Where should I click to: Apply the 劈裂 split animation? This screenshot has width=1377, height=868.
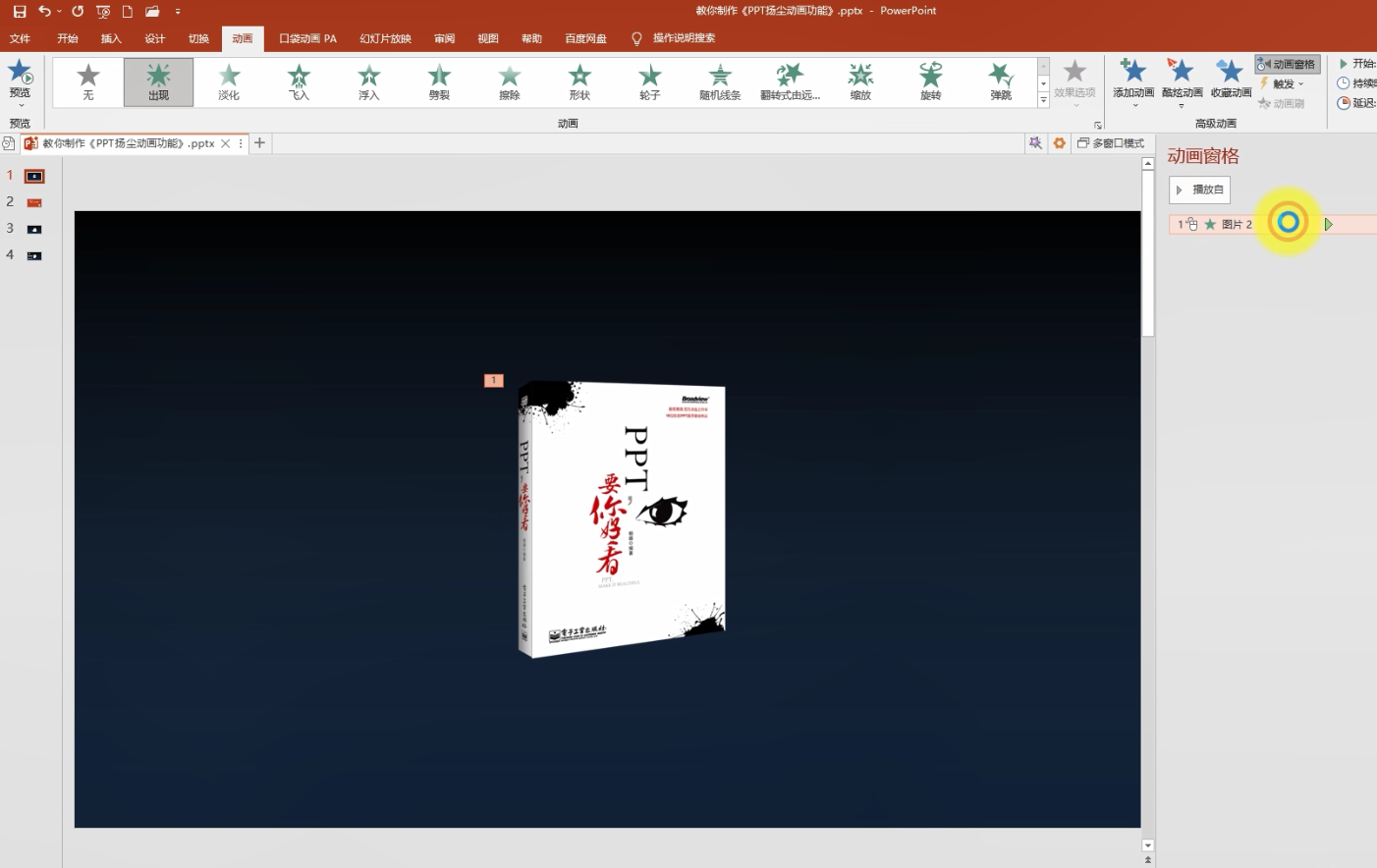point(439,82)
